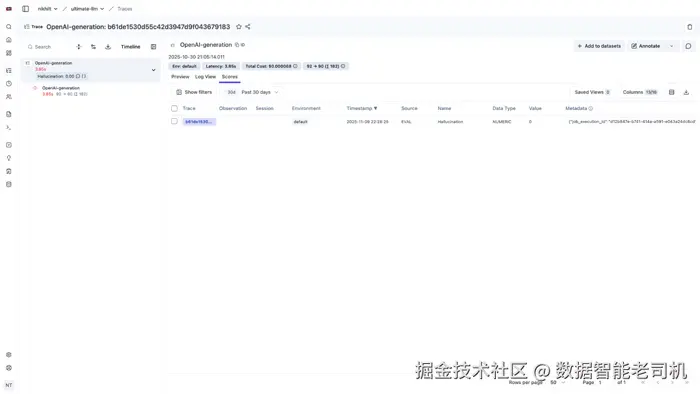Click Source column header
Screen dimensions: 700x394
pos(409,108)
